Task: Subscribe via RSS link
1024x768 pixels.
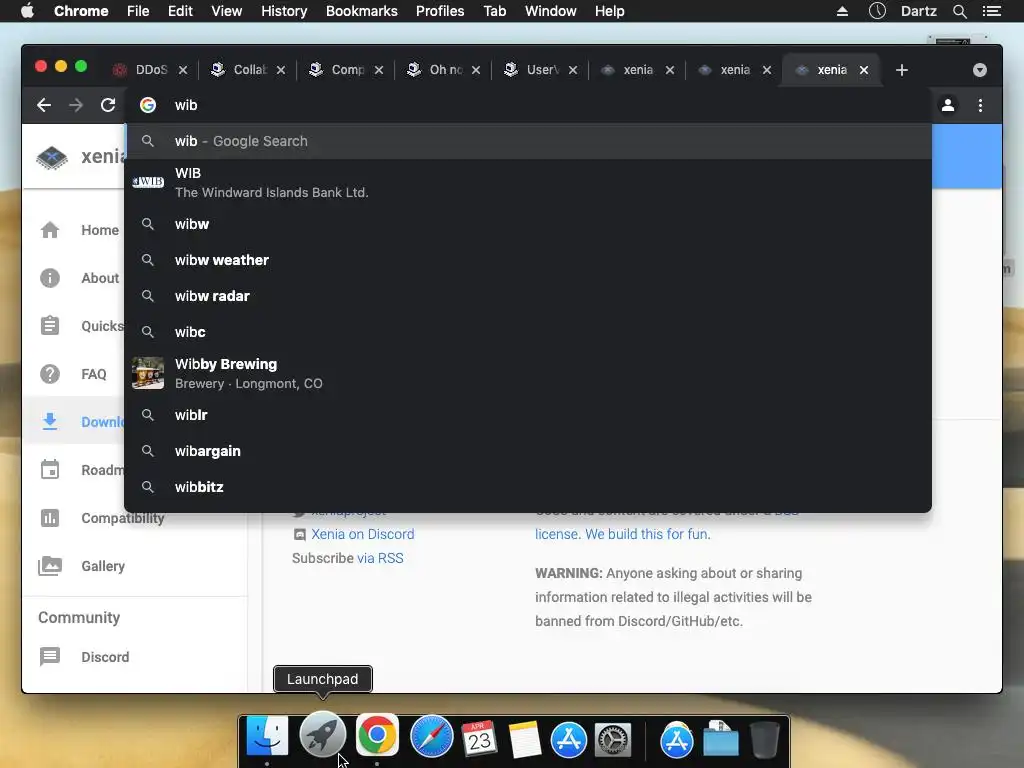Action: pos(380,558)
